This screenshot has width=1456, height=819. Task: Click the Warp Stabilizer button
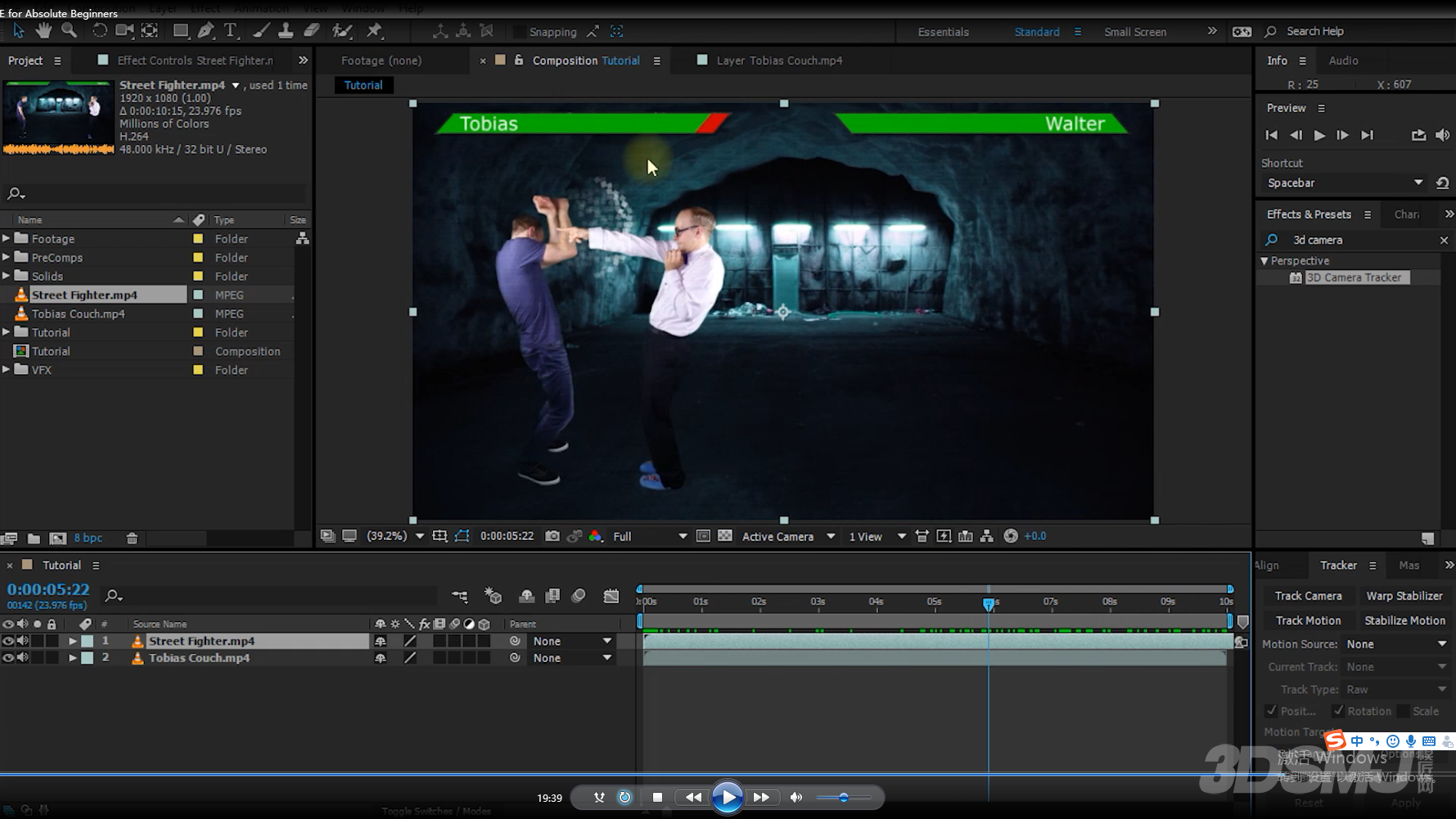click(x=1404, y=596)
